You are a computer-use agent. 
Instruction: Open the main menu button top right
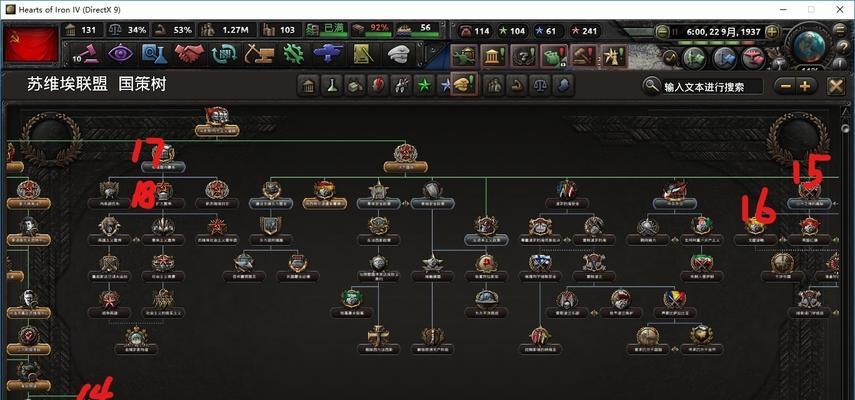click(840, 31)
